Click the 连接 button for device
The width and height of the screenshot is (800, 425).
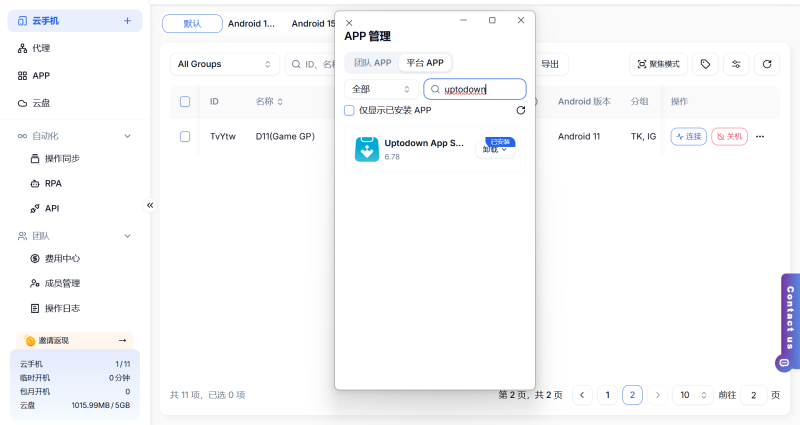point(688,136)
